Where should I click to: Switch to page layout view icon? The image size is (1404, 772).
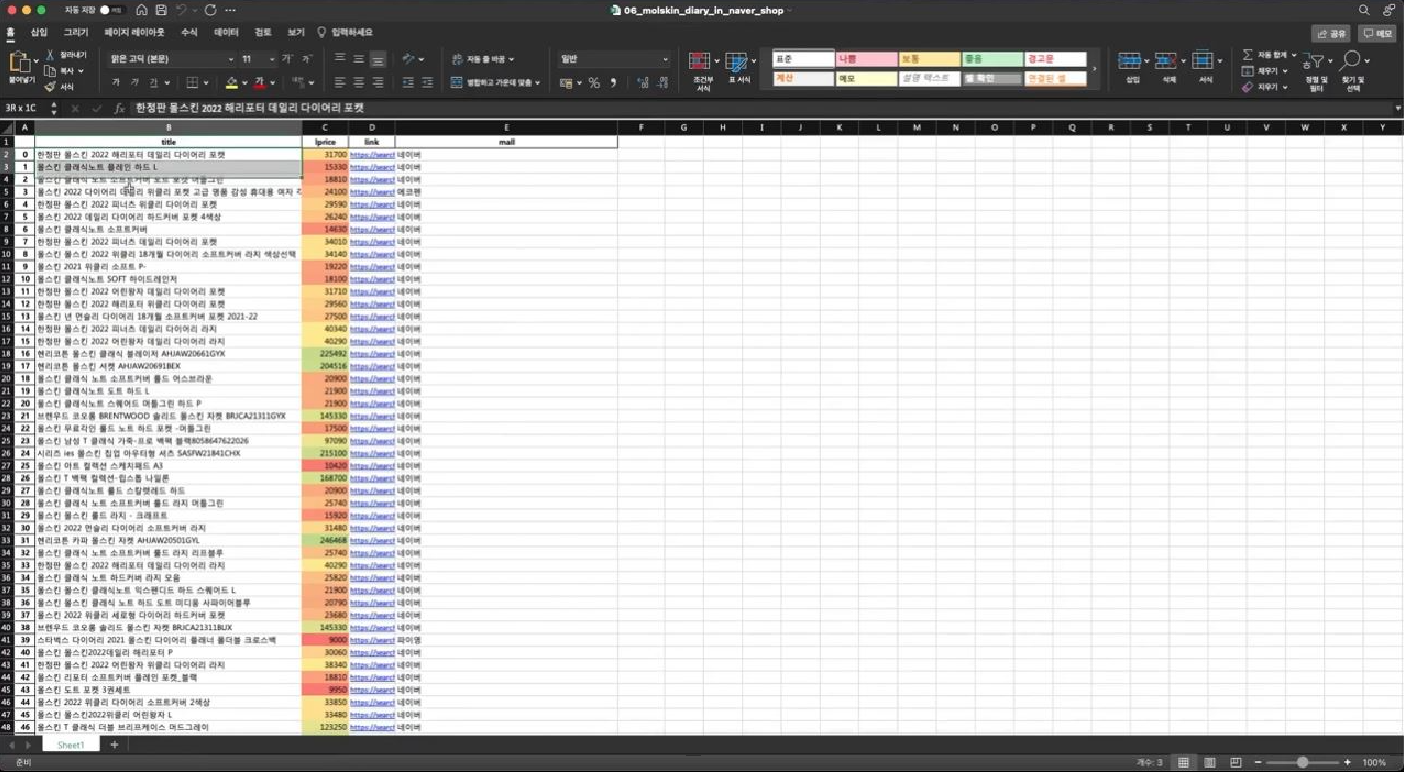(1209, 762)
